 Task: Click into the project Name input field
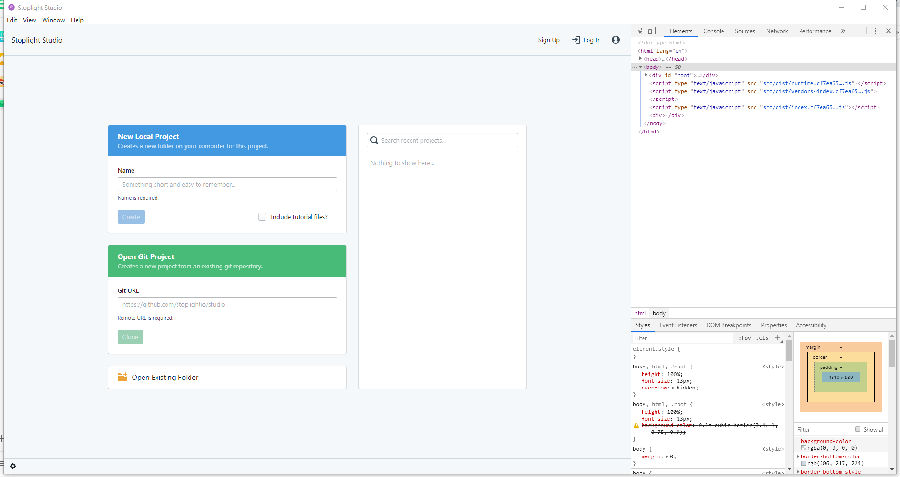(x=227, y=184)
